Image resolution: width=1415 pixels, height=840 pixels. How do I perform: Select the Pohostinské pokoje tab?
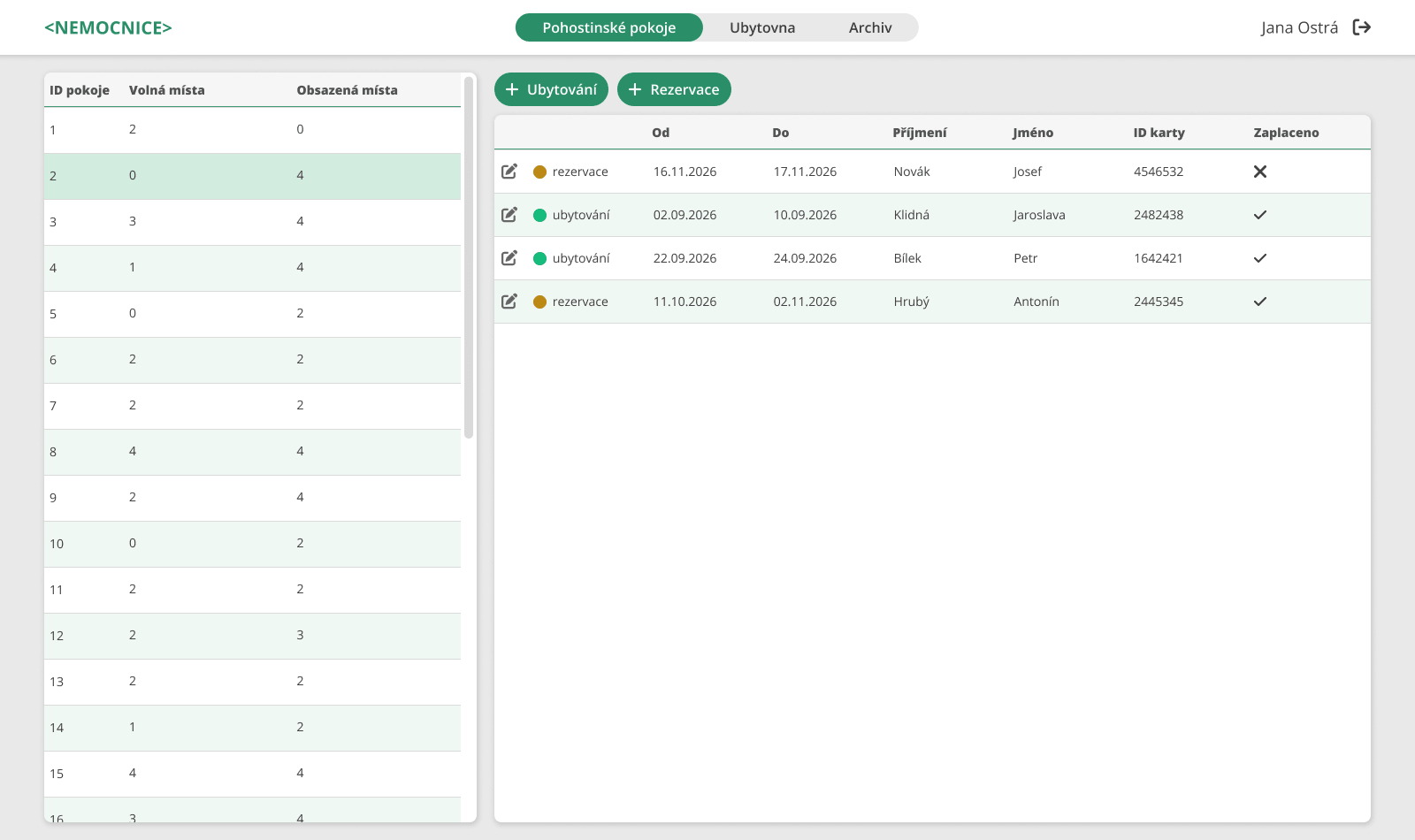(609, 27)
